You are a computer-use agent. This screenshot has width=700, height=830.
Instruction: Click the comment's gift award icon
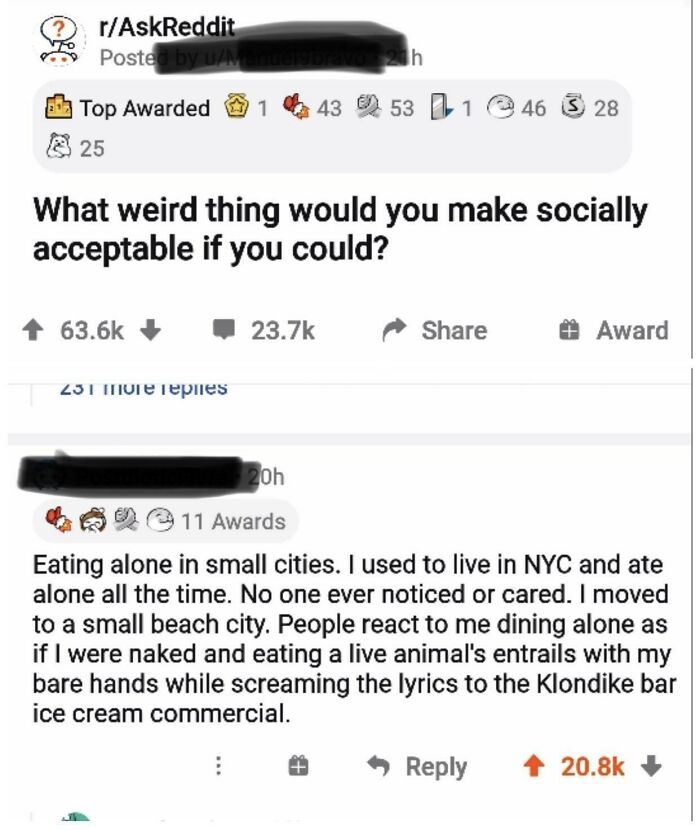click(x=297, y=767)
